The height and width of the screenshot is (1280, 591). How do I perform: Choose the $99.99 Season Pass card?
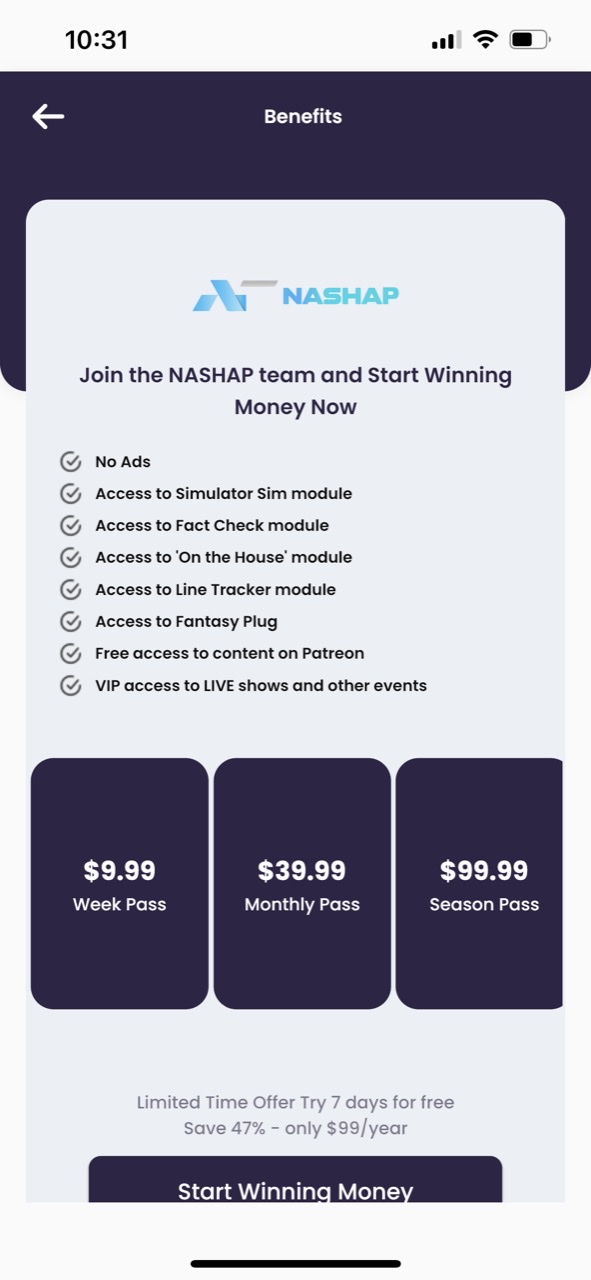tap(480, 883)
